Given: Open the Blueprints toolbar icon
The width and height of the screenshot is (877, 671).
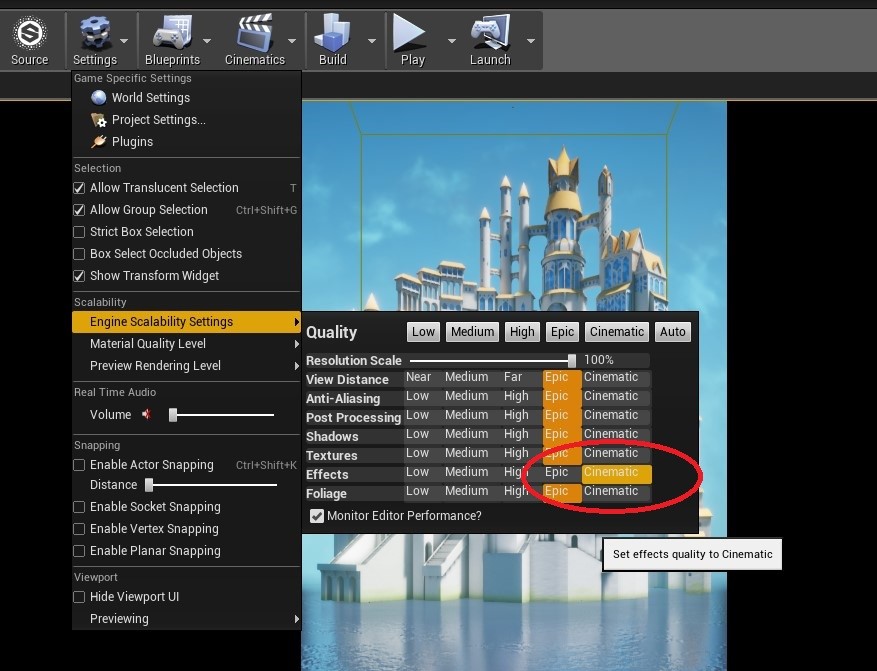Looking at the screenshot, I should pyautogui.click(x=172, y=34).
